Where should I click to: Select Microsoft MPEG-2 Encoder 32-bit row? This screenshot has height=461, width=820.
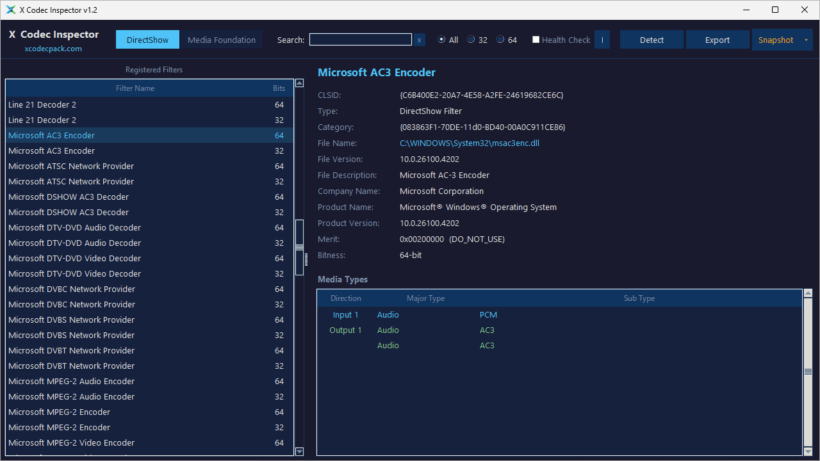tap(150, 427)
